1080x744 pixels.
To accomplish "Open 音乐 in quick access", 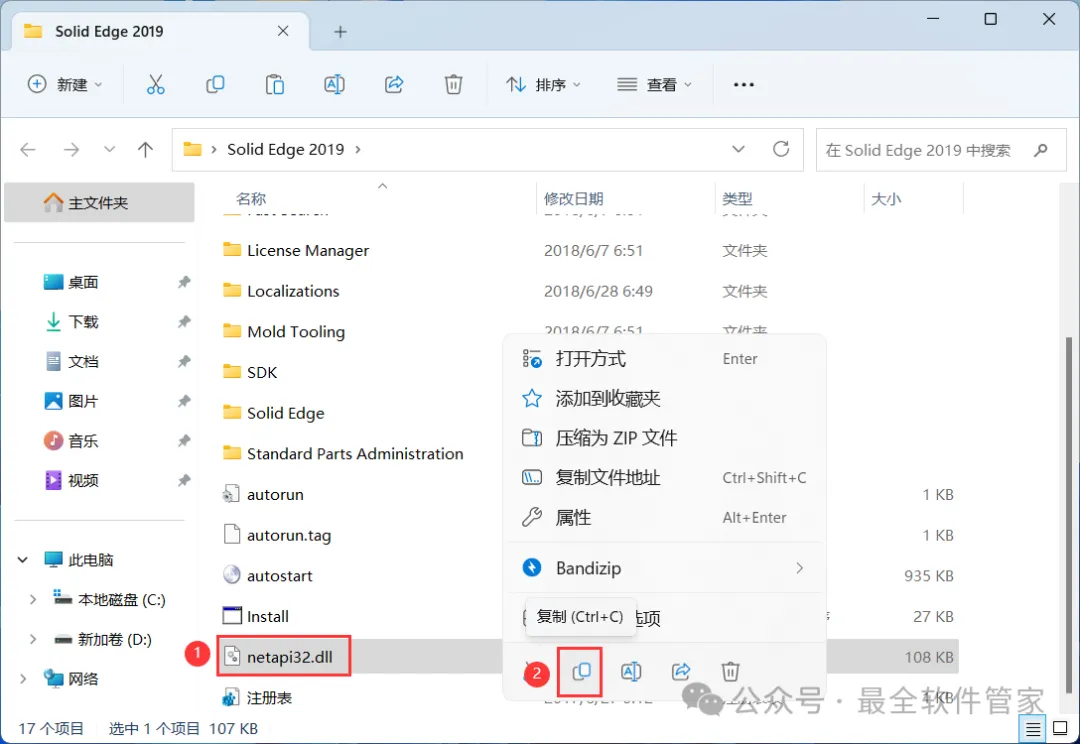I will pyautogui.click(x=83, y=441).
